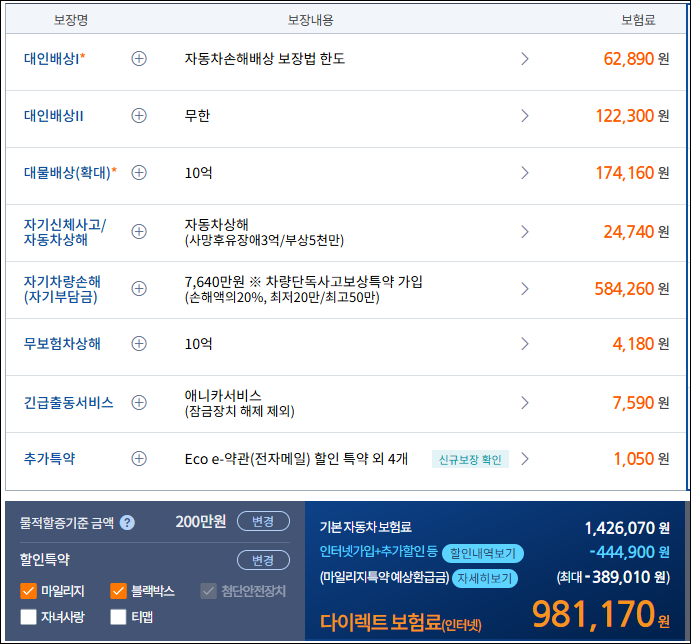Expand the 자동차손해배상 보장법 한도 chevron
This screenshot has height=644, width=691.
tap(524, 59)
